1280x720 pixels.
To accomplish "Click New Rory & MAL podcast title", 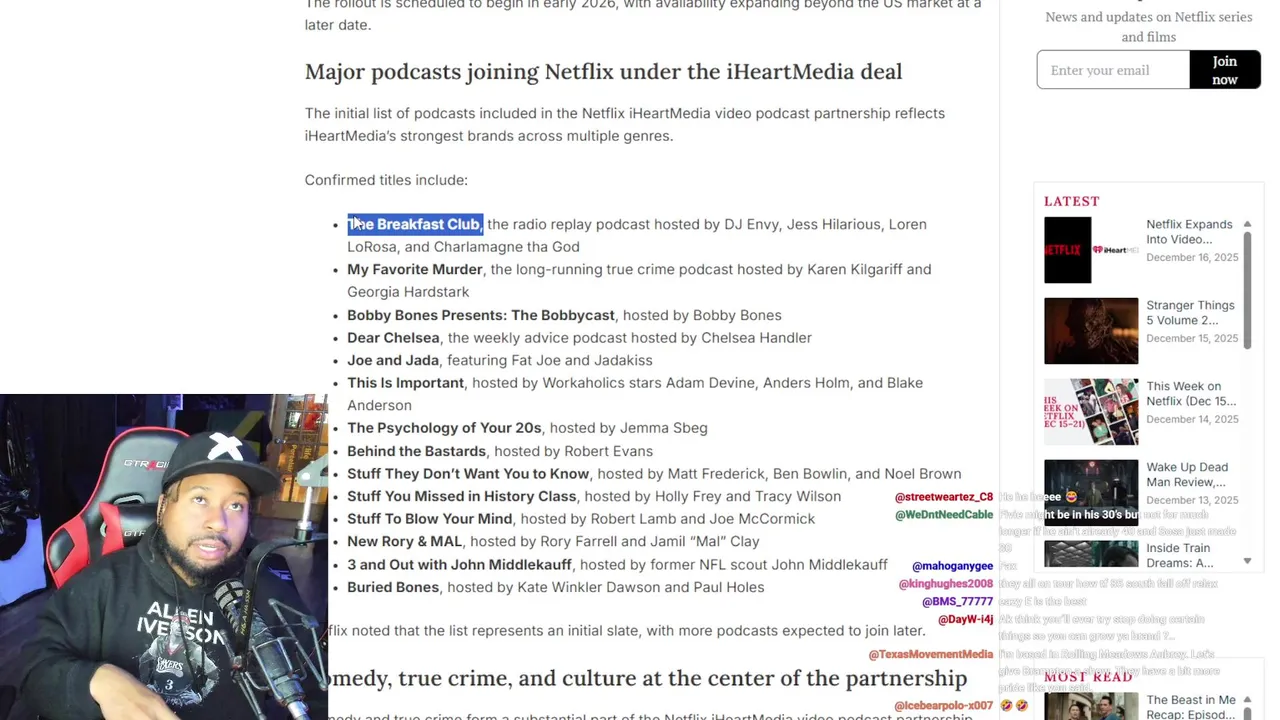I will click(405, 541).
